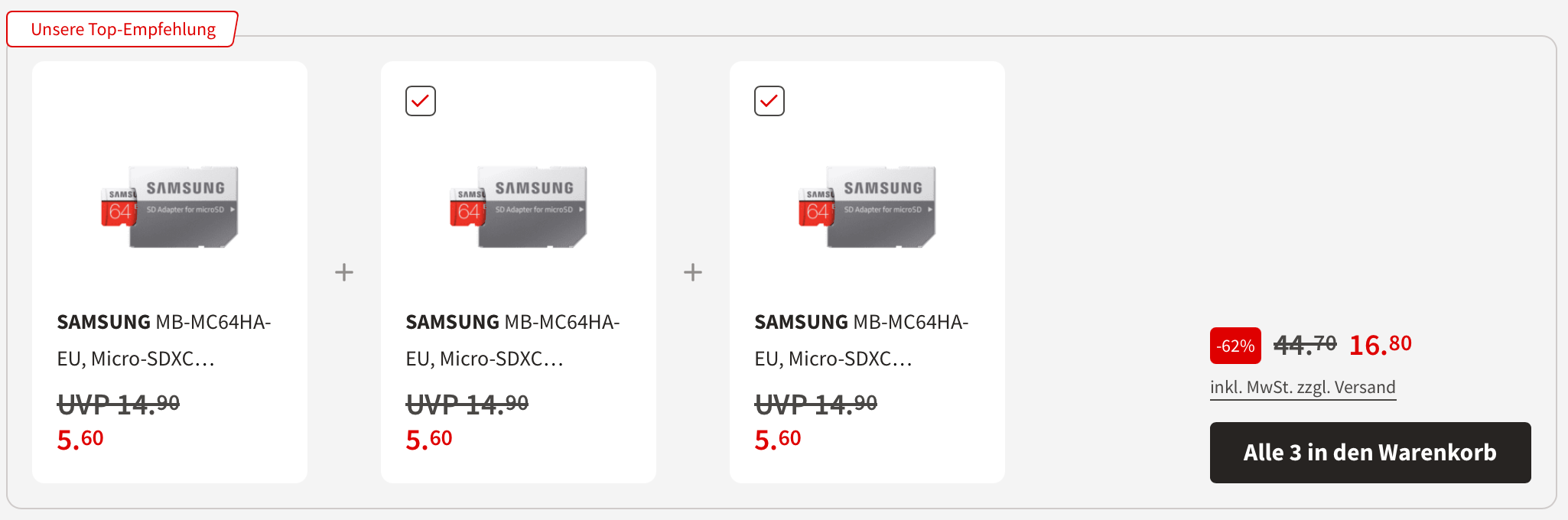The height and width of the screenshot is (520, 1568).
Task: Click the red -62% discount badge
Action: coord(1235,346)
